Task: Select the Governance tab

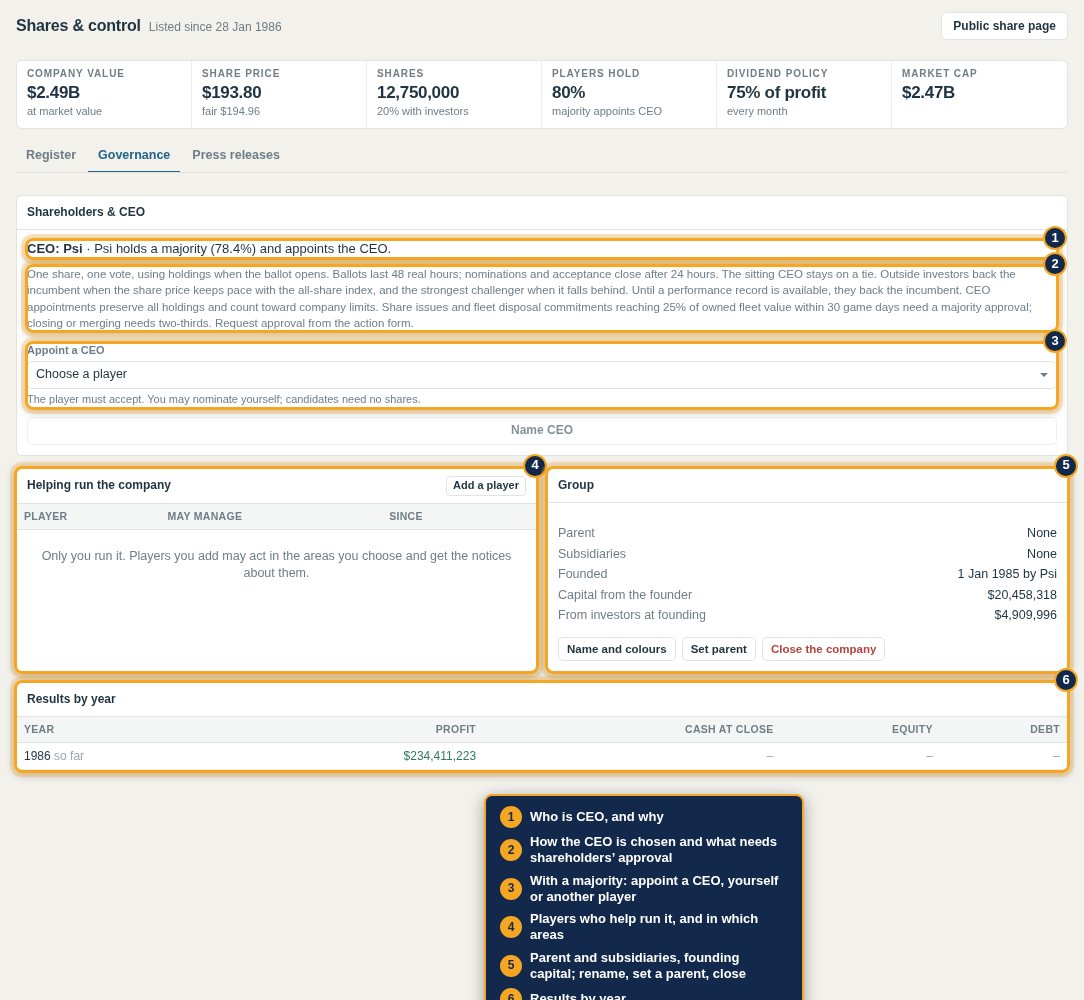Action: coord(134,155)
